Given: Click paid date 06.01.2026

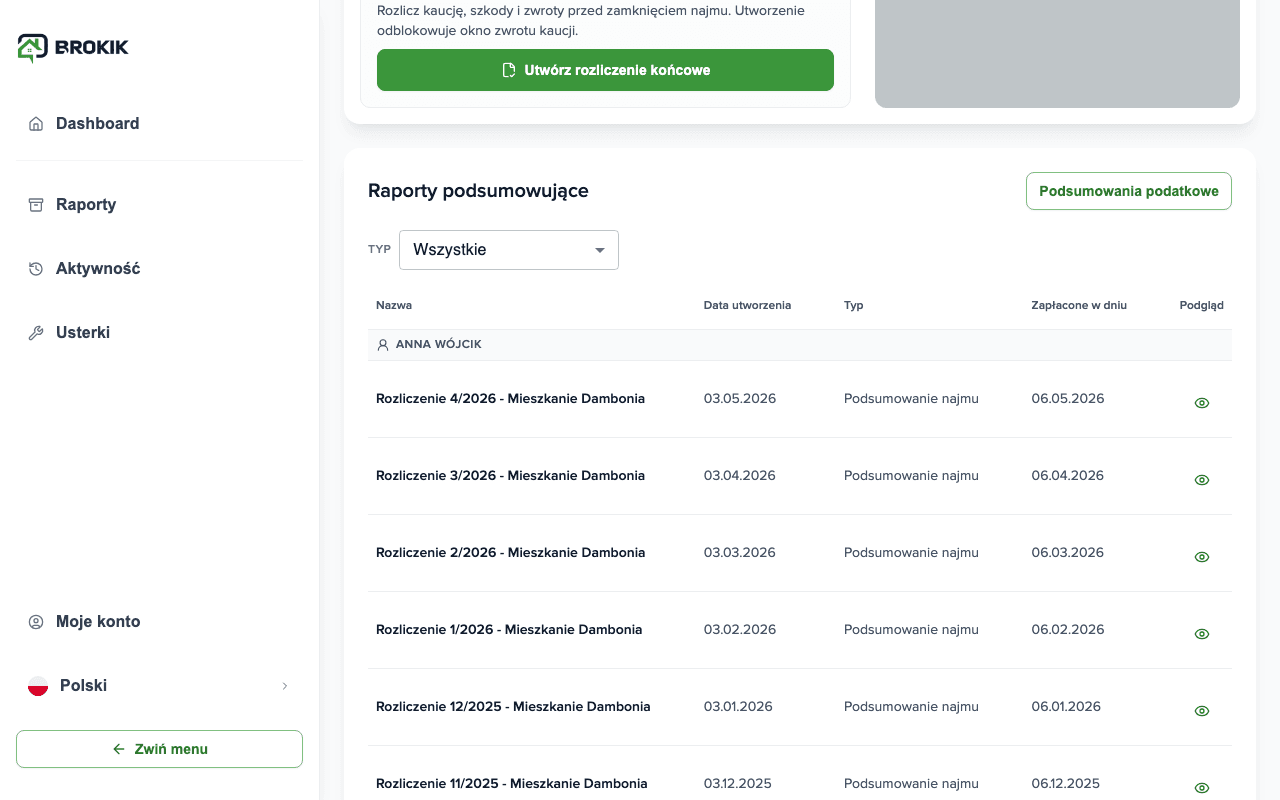Looking at the screenshot, I should (x=1066, y=707).
